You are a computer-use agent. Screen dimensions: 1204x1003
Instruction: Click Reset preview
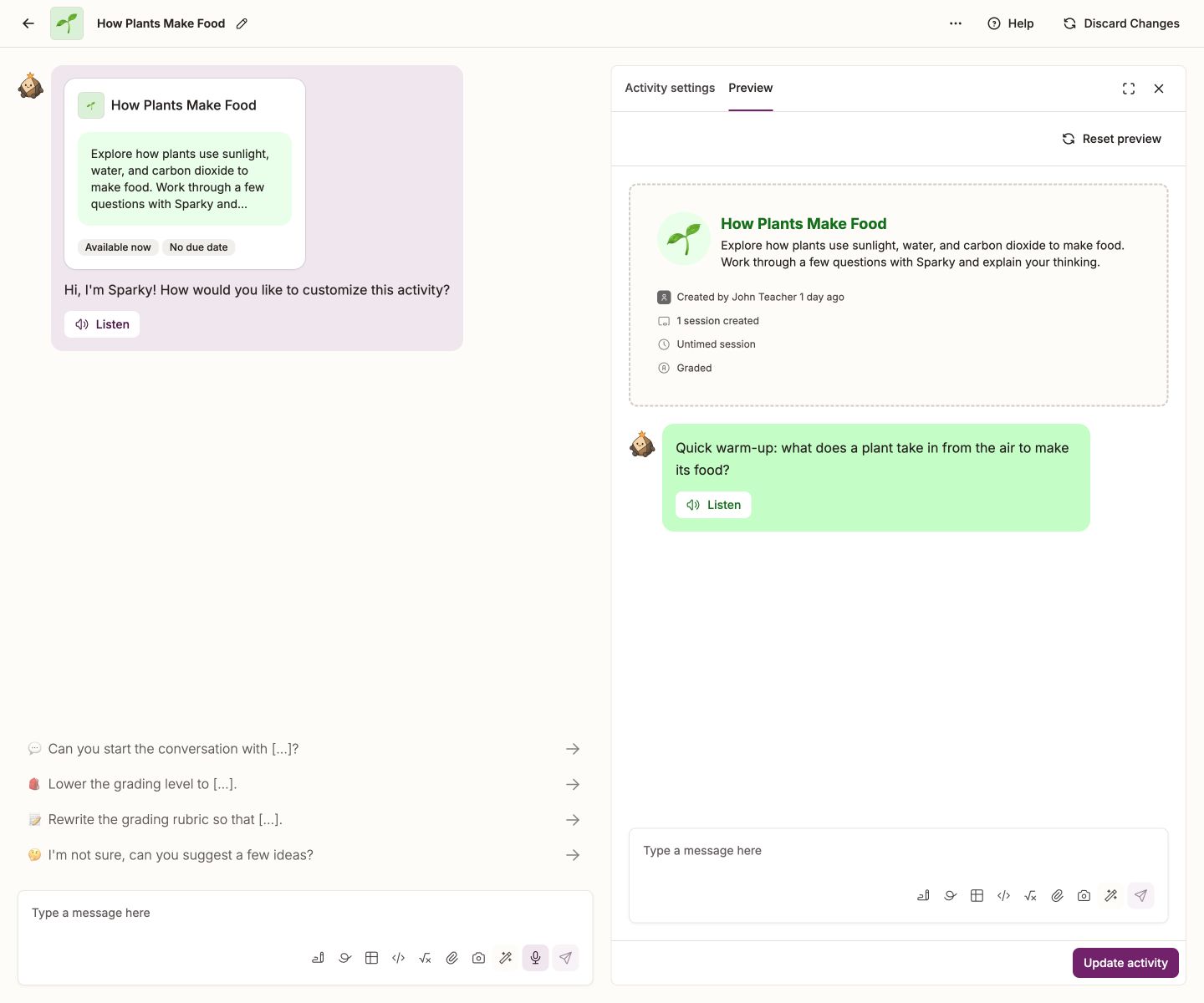1111,139
